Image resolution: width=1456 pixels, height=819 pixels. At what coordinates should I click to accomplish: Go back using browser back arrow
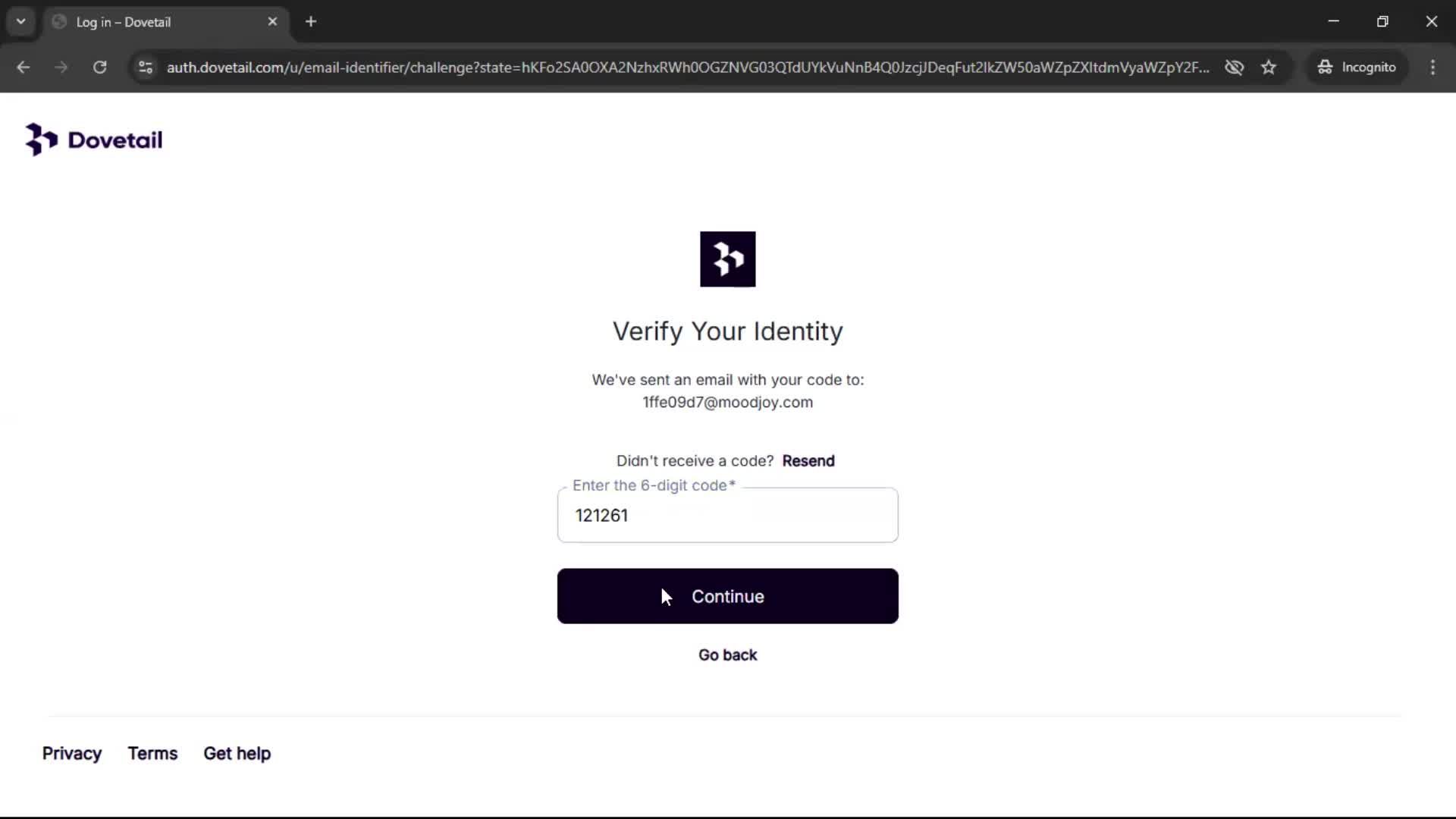(24, 67)
